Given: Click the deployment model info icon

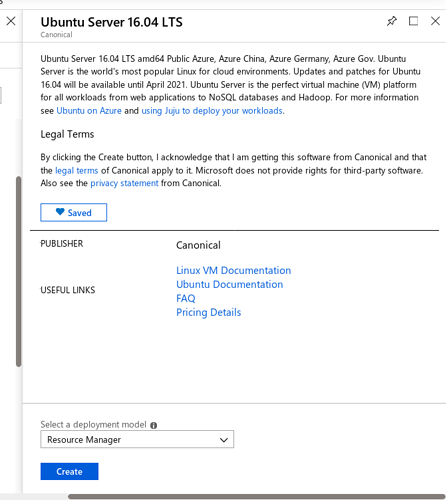Looking at the screenshot, I should [154, 425].
